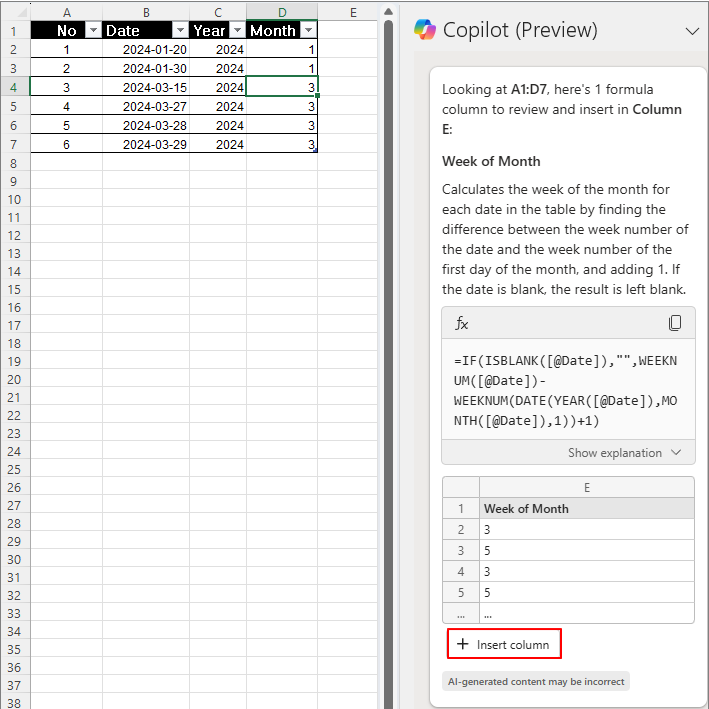Click empty cell E4
The image size is (709, 709).
click(347, 87)
